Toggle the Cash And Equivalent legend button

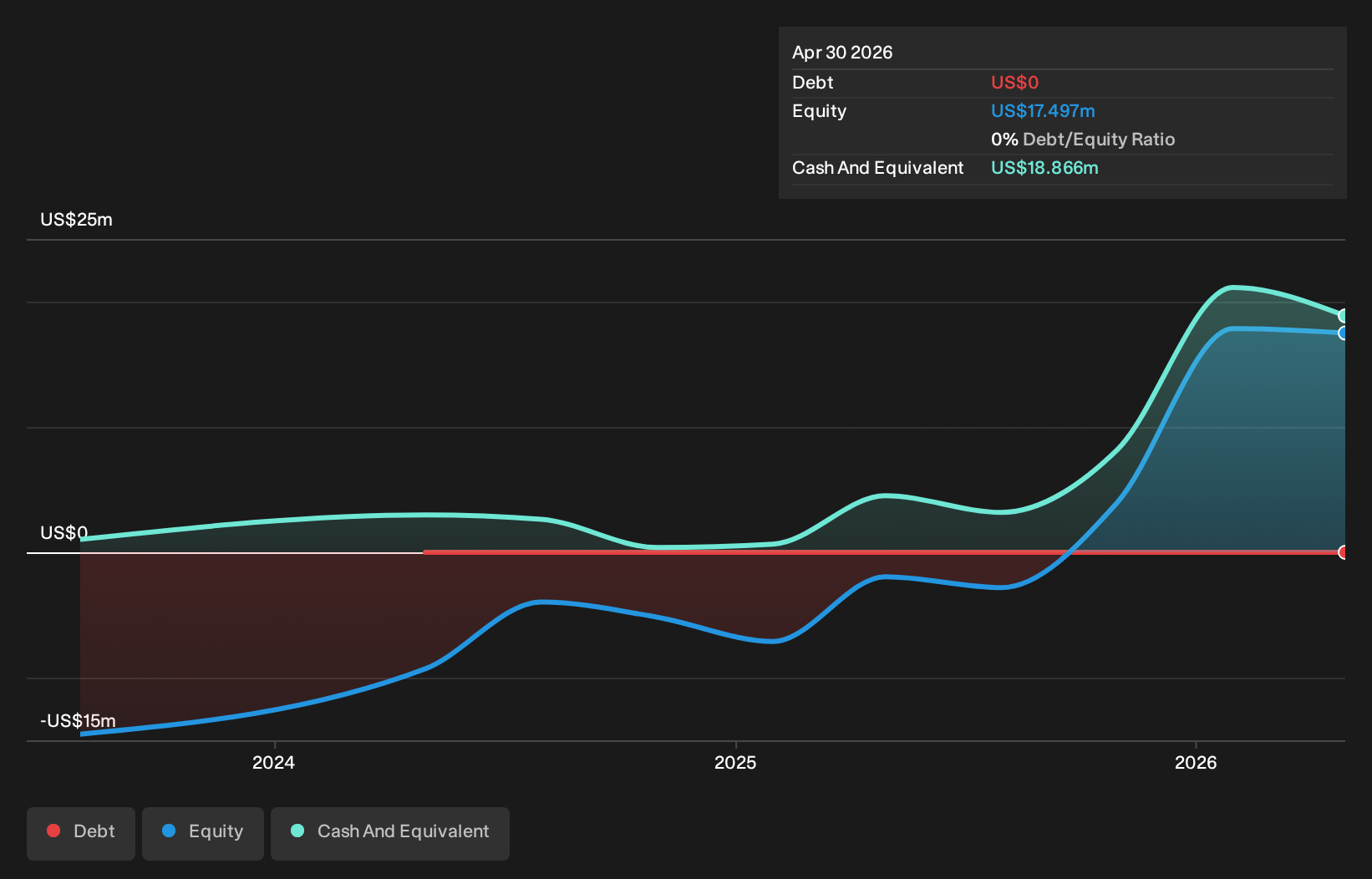pyautogui.click(x=390, y=833)
